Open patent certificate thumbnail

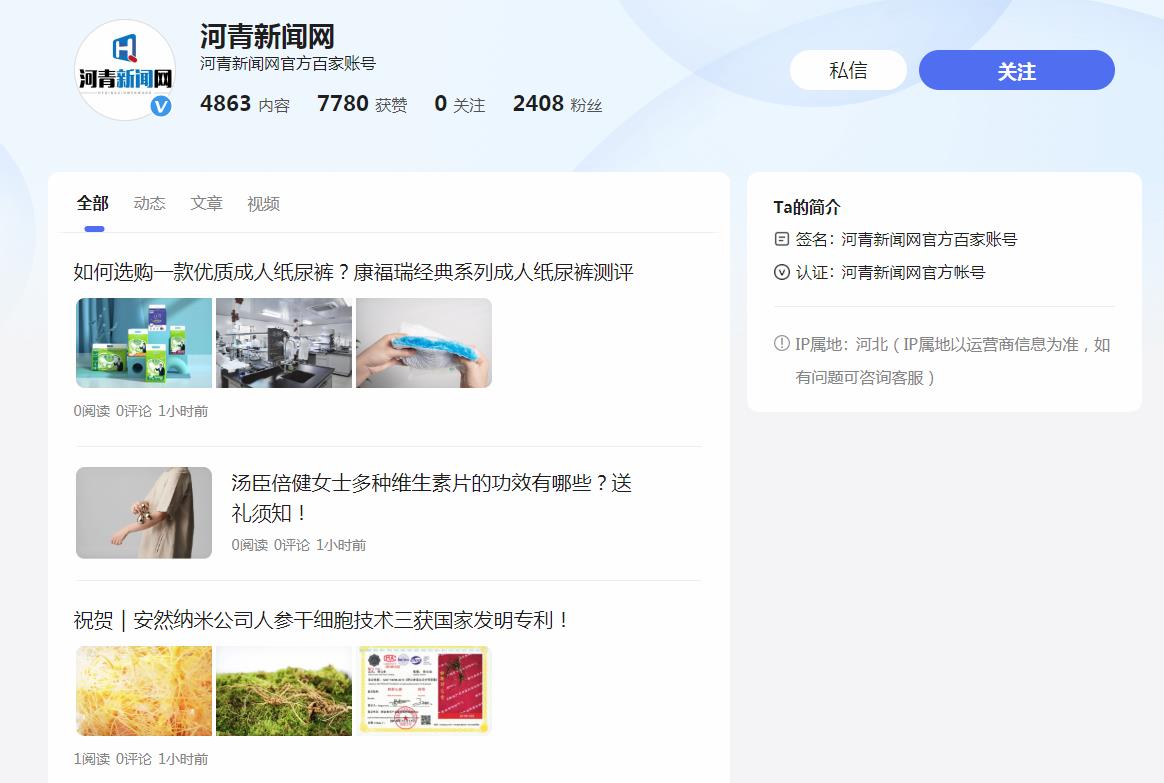point(424,691)
